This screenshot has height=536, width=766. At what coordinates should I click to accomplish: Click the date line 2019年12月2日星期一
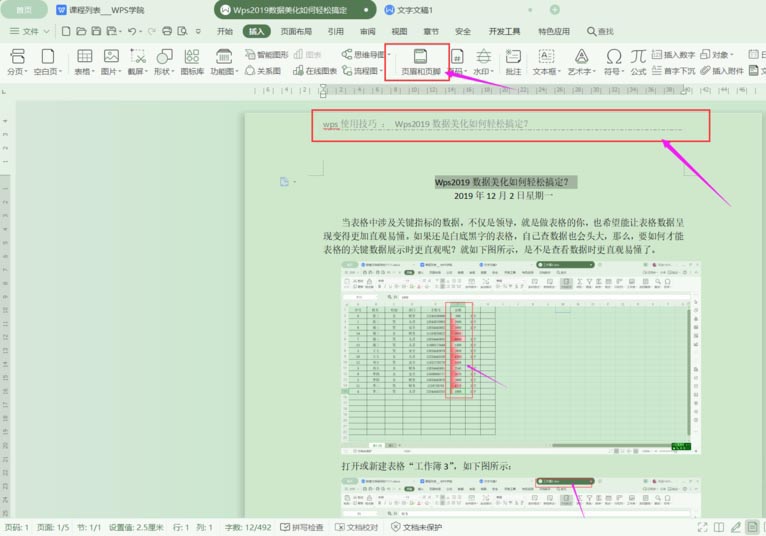pos(503,195)
